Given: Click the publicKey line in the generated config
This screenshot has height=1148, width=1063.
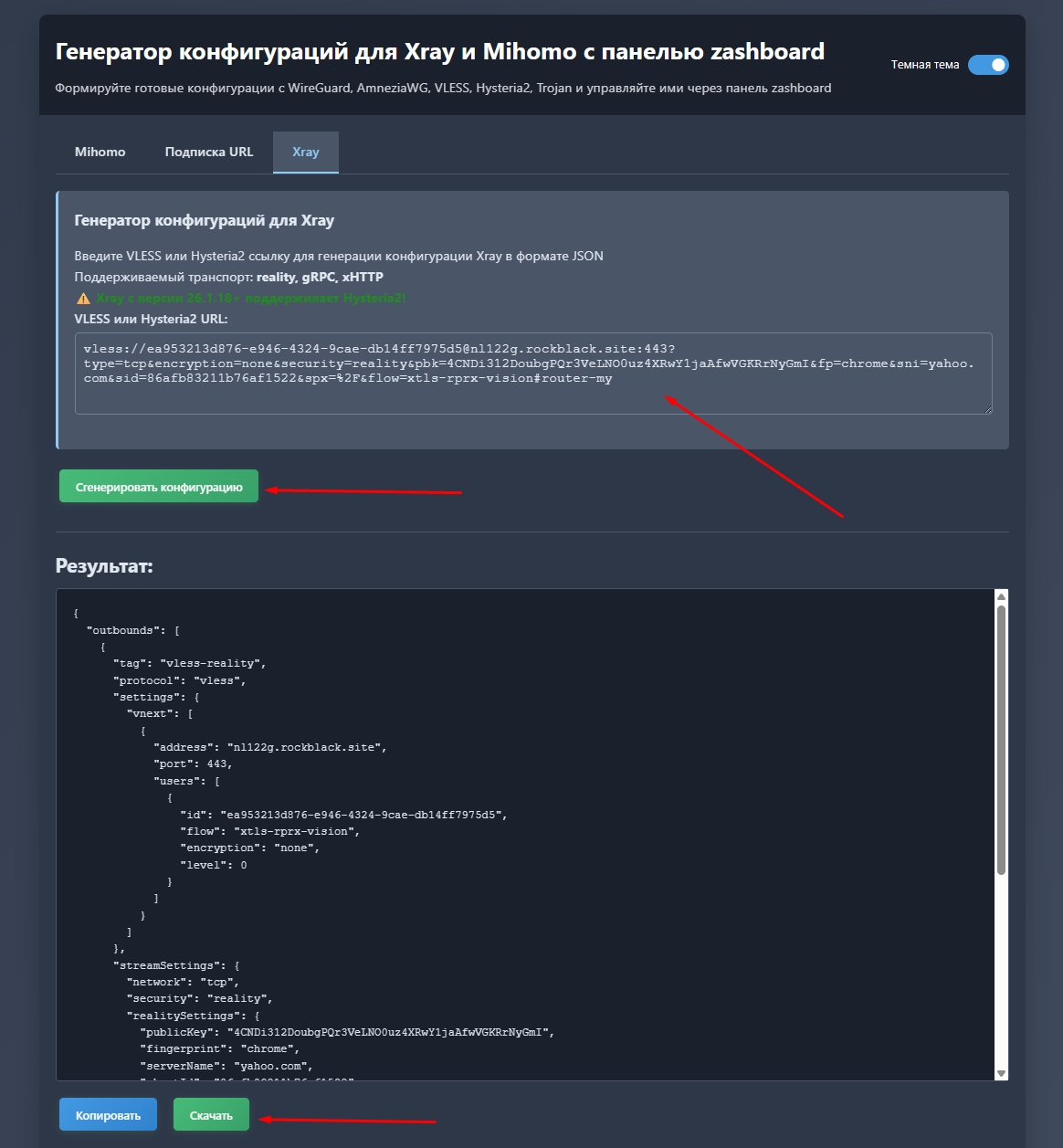Looking at the screenshot, I should click(345, 1032).
